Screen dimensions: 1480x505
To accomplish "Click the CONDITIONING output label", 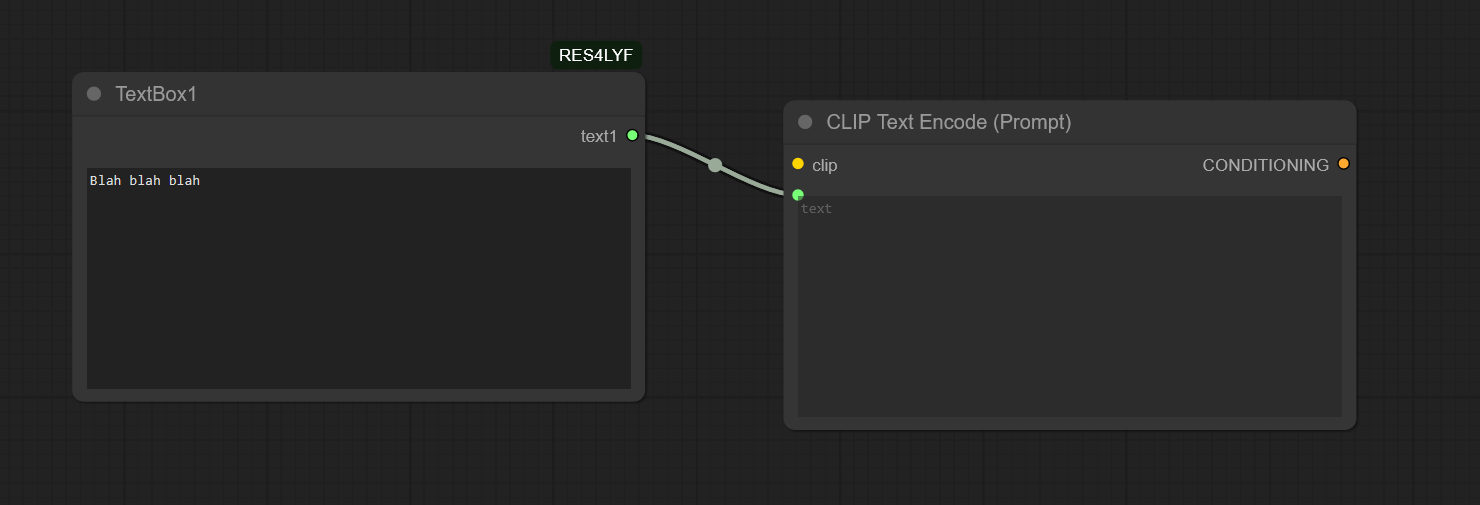I will click(1266, 165).
